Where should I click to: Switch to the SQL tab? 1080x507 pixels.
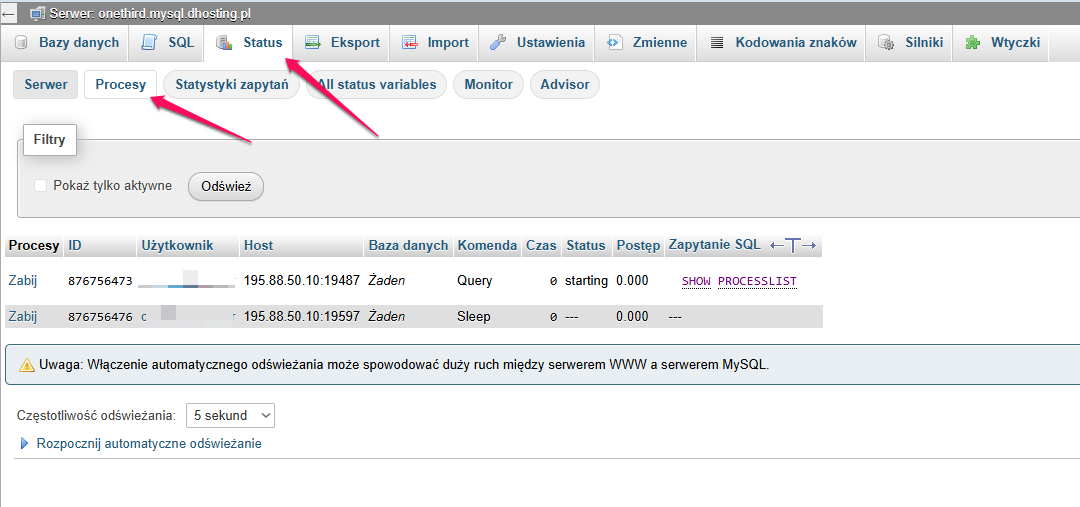pyautogui.click(x=167, y=43)
